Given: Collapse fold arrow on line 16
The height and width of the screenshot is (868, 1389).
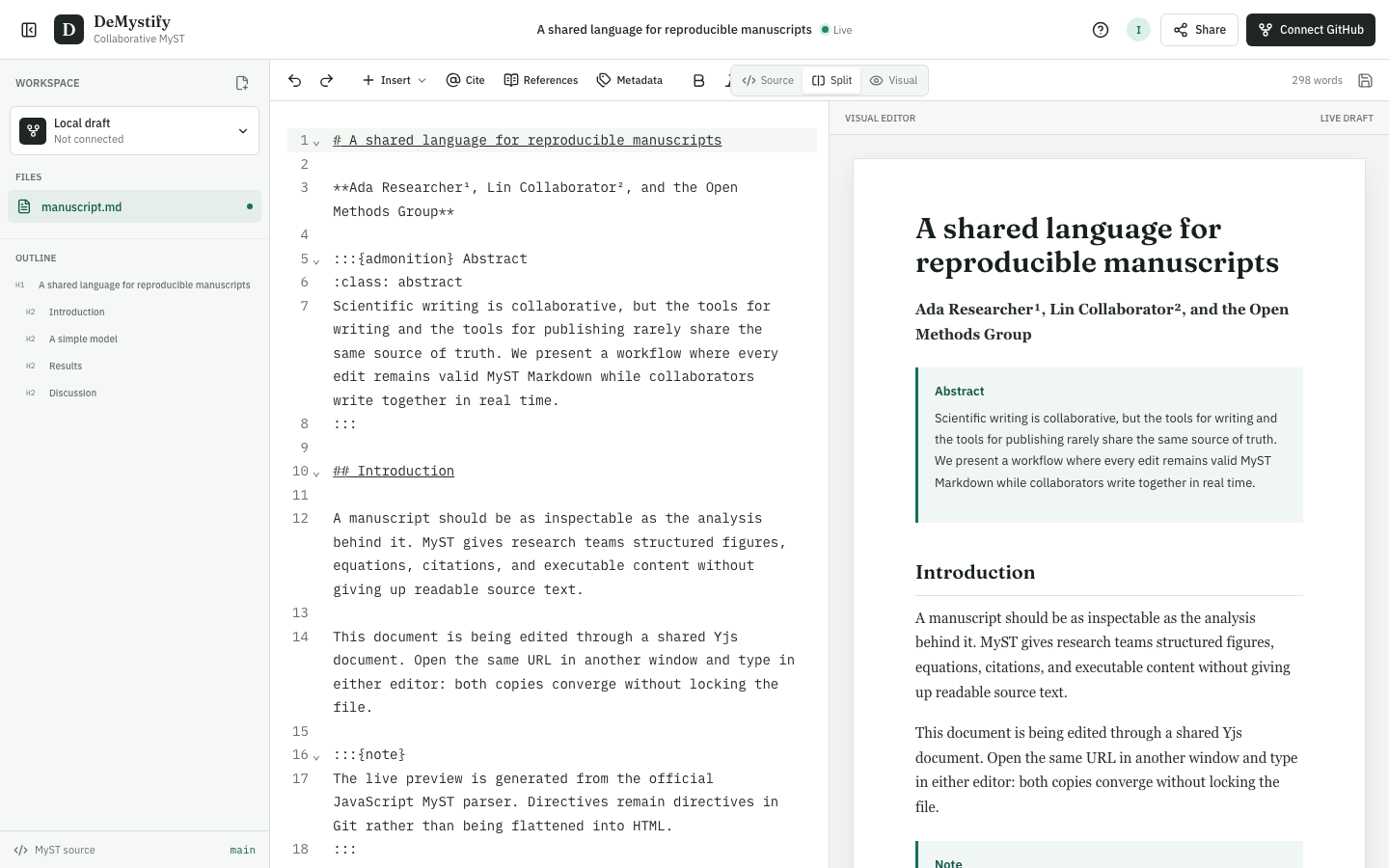Looking at the screenshot, I should click(316, 756).
